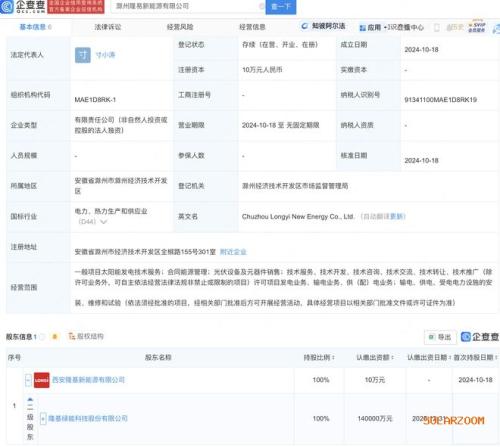
Task: Click the search box containing 滁州隆易新能源有限公司
Action: (188, 6)
